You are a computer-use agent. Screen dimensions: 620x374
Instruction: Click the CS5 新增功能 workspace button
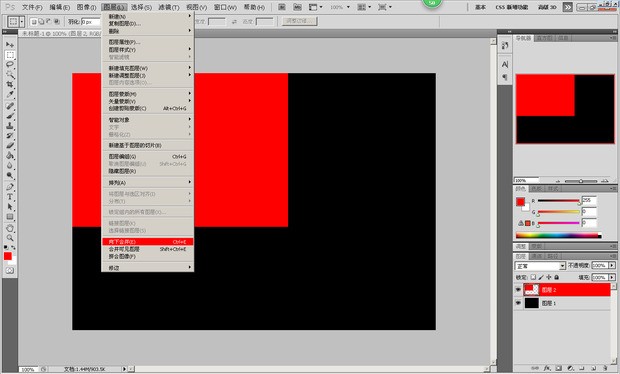[512, 7]
